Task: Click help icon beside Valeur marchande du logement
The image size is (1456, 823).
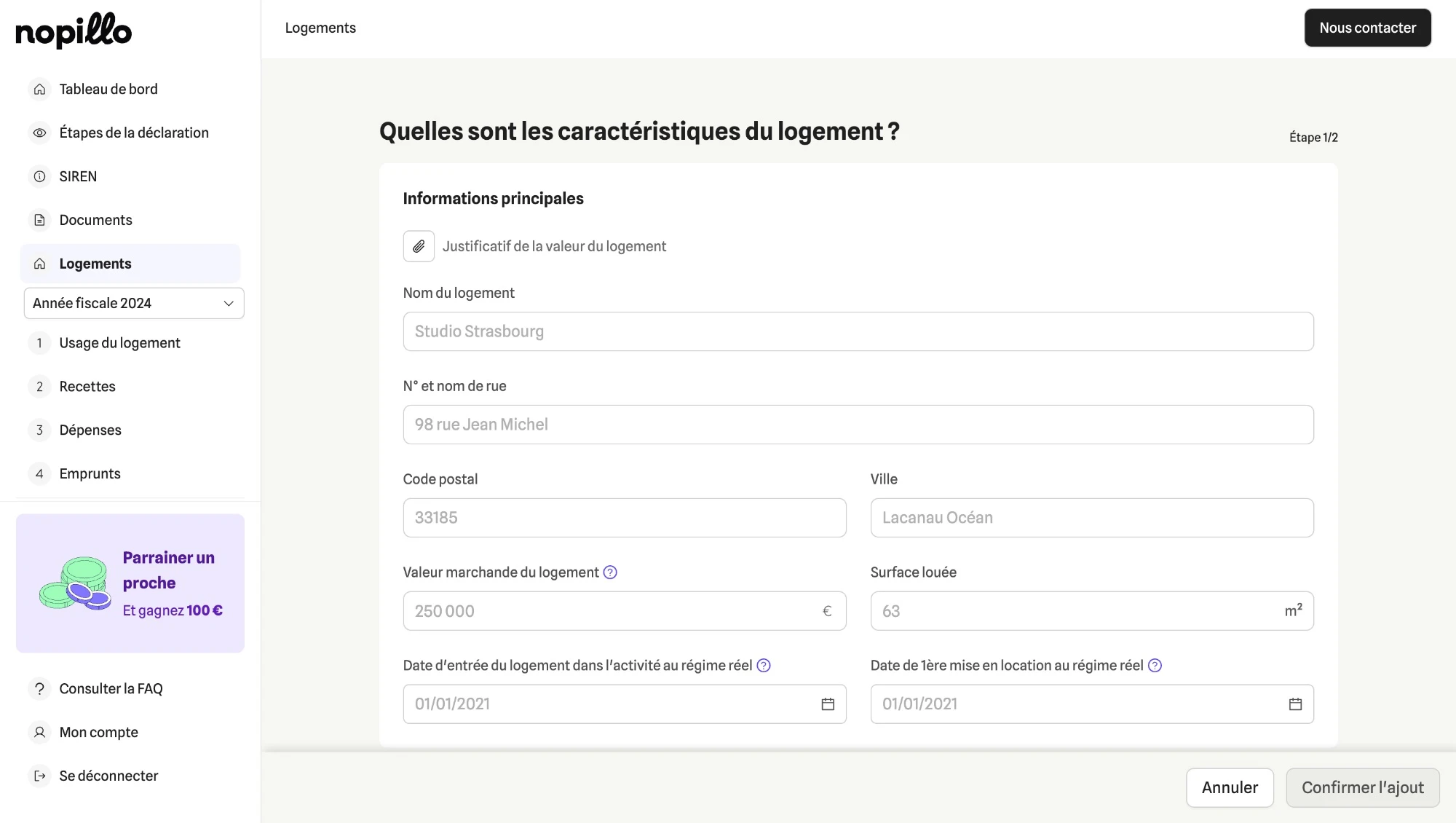Action: [x=610, y=572]
